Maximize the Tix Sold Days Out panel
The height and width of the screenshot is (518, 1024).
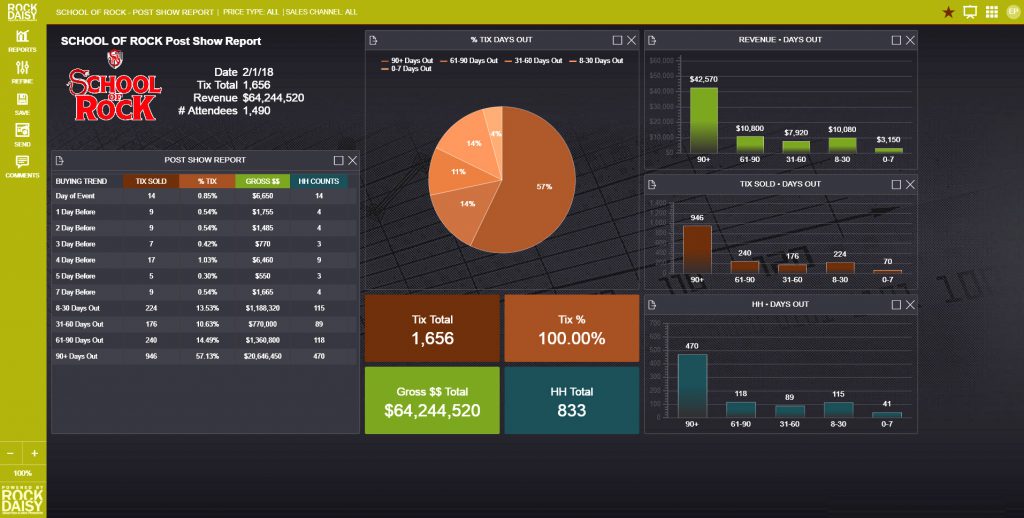(896, 184)
